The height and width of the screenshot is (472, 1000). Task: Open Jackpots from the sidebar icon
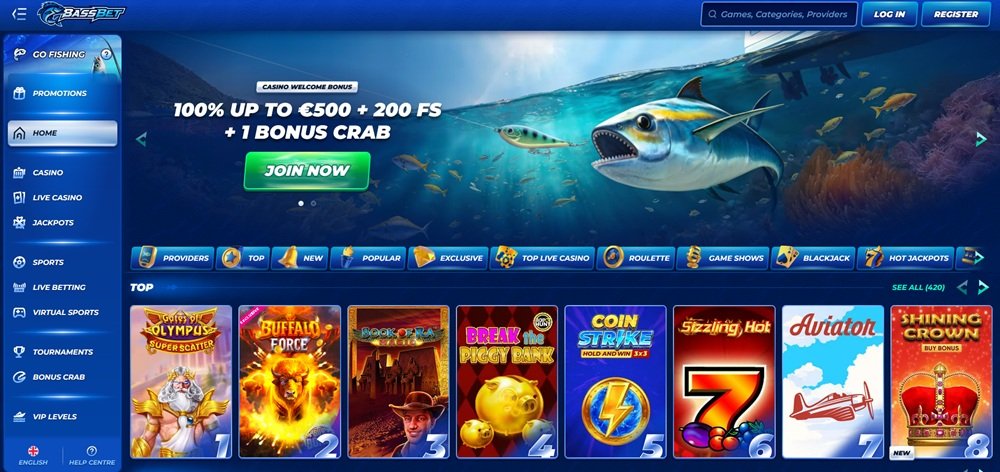coord(20,223)
